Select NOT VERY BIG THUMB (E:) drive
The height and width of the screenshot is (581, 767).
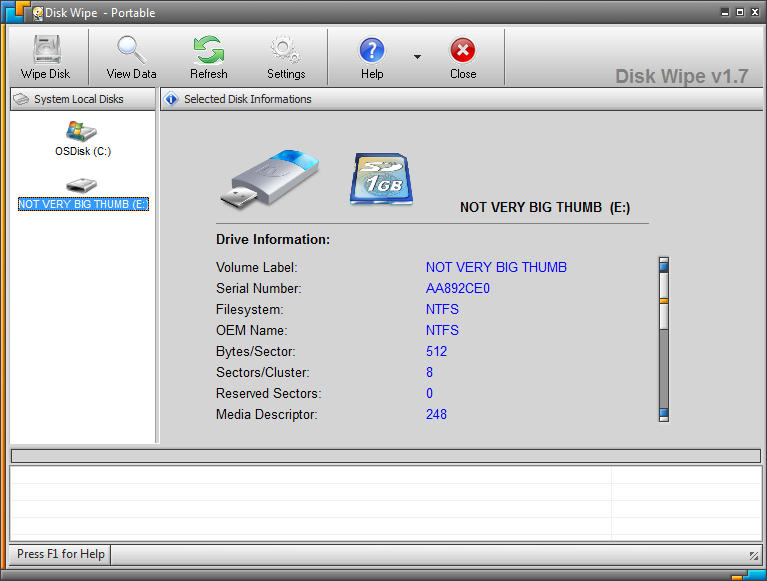click(83, 195)
